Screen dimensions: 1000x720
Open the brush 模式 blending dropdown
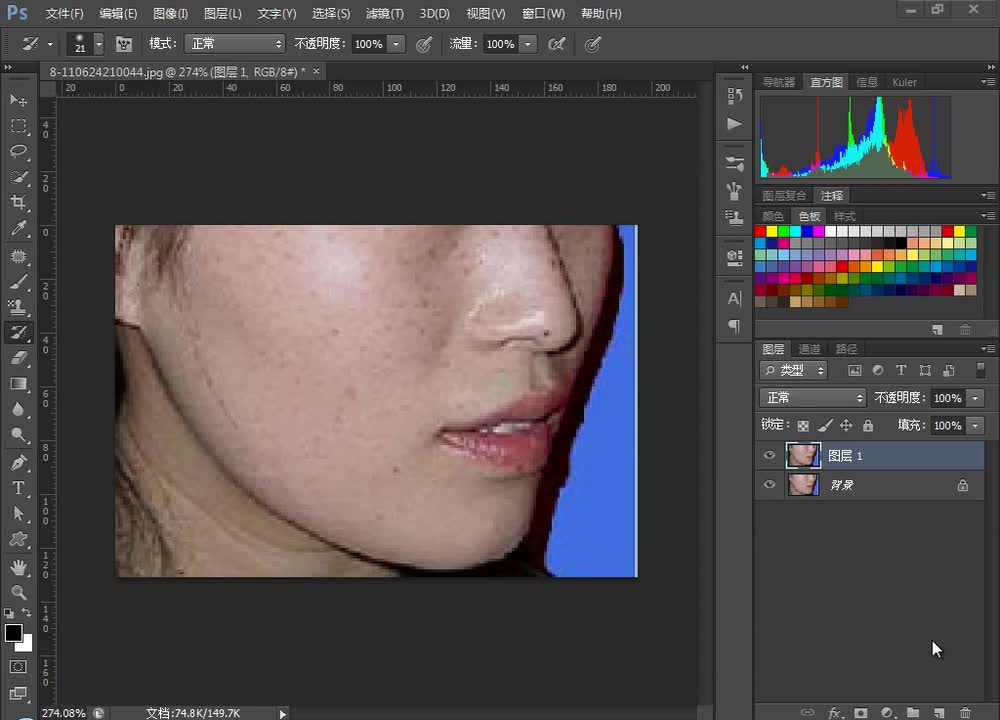click(236, 44)
